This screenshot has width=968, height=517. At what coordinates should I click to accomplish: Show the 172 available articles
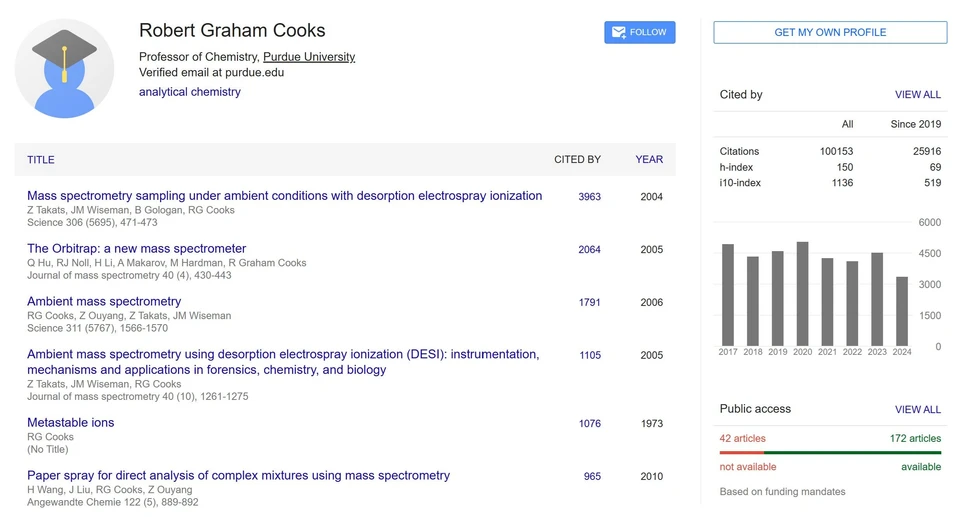[x=915, y=439]
